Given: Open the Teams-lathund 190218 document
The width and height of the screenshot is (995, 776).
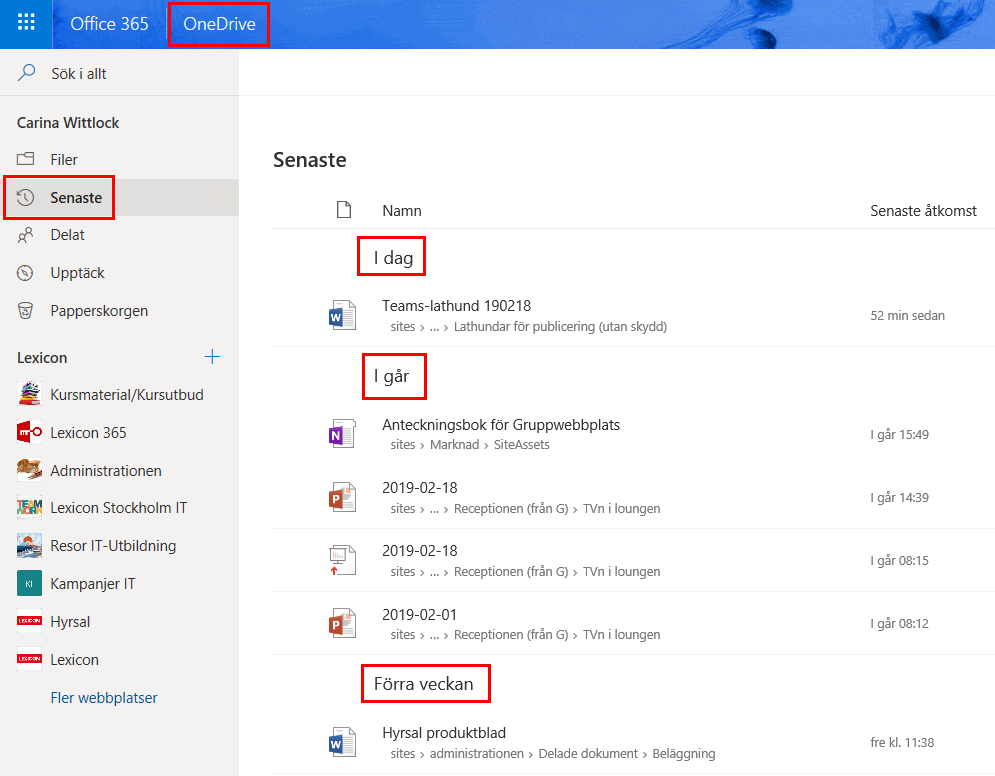Looking at the screenshot, I should tap(456, 306).
